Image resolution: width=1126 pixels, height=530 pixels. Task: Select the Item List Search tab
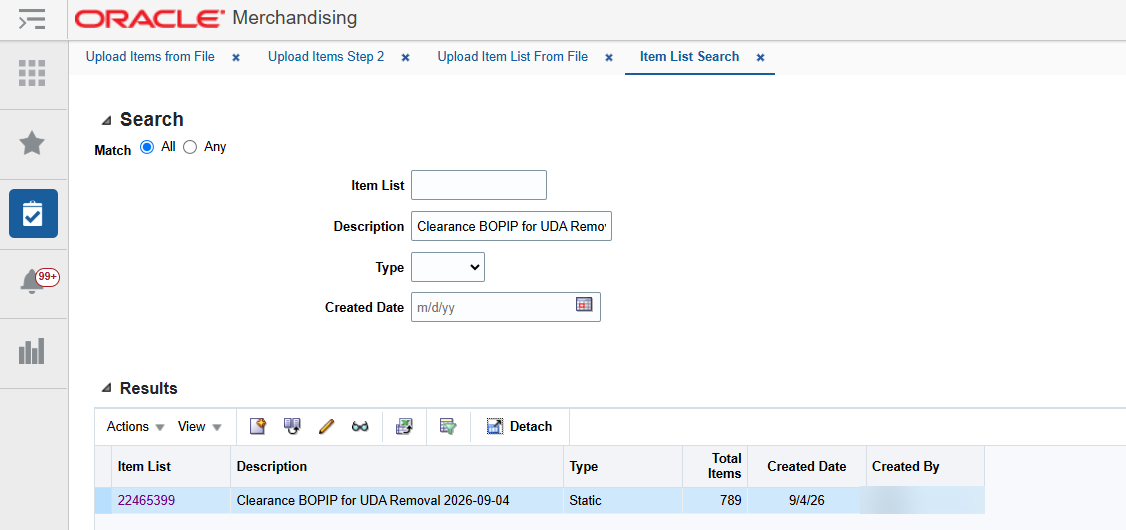point(689,57)
